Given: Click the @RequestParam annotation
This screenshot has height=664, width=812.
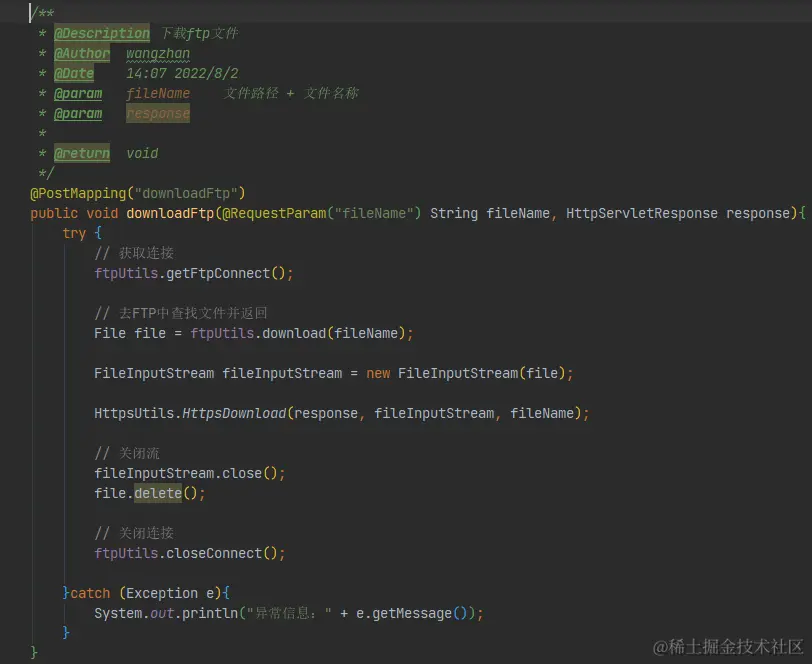Looking at the screenshot, I should click(274, 213).
